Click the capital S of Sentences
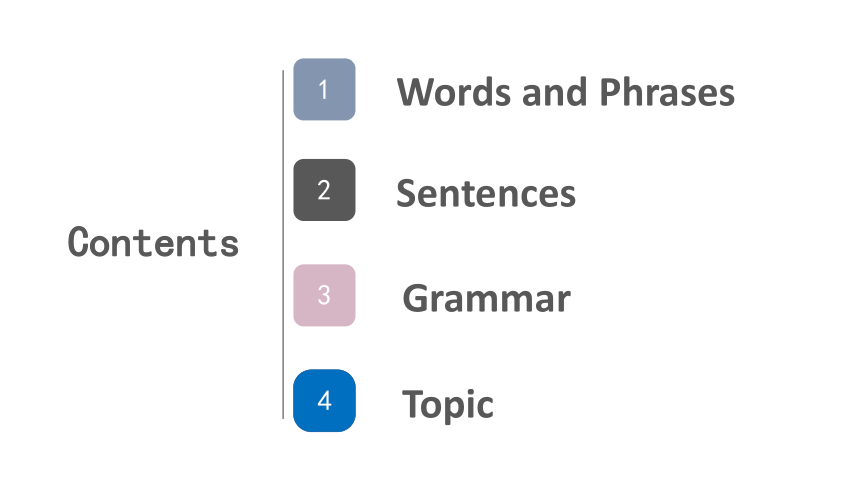This screenshot has width=860, height=484. click(406, 194)
